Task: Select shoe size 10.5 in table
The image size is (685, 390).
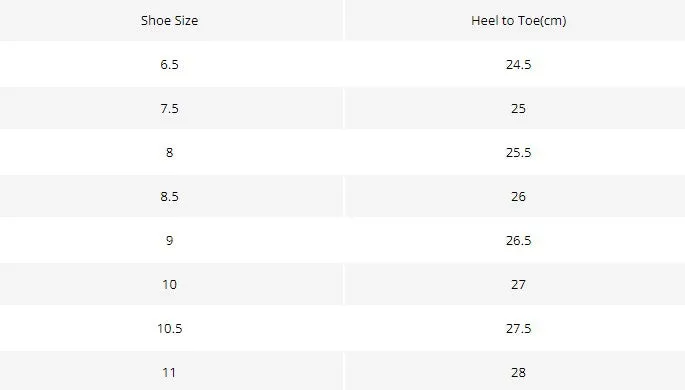Action: (x=170, y=328)
